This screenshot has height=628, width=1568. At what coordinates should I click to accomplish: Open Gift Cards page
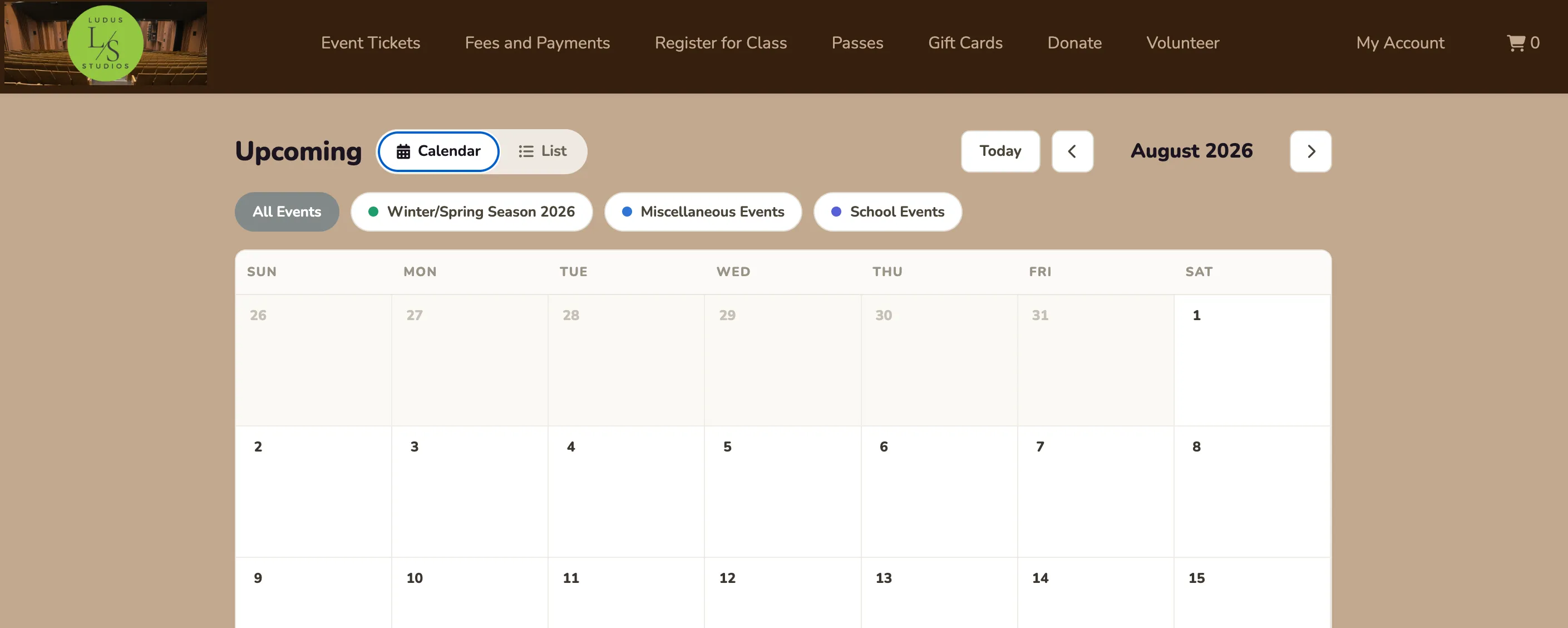pos(965,43)
